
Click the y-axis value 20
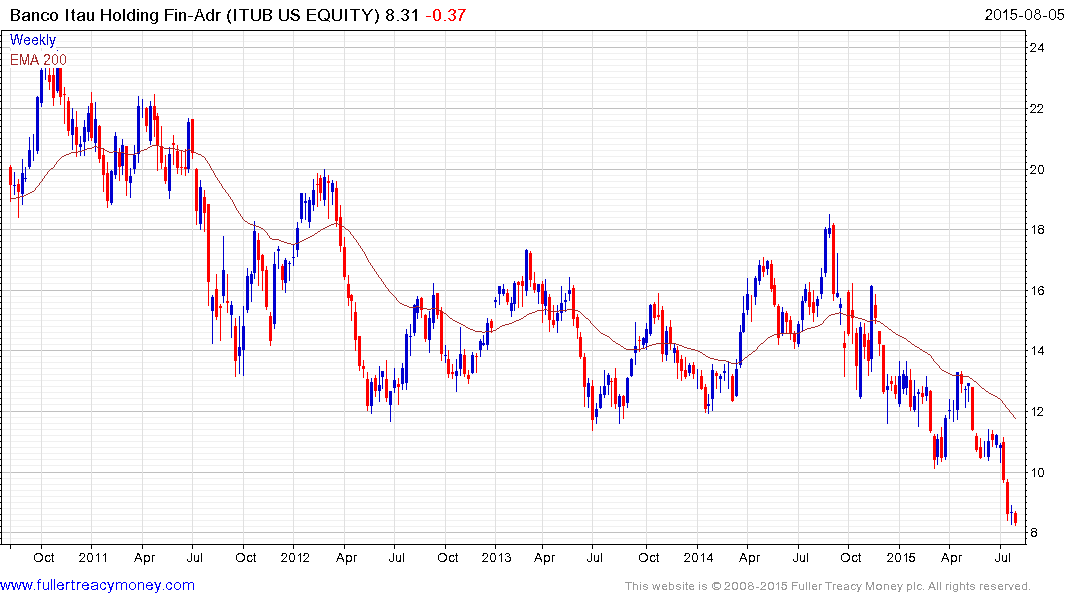click(1037, 169)
